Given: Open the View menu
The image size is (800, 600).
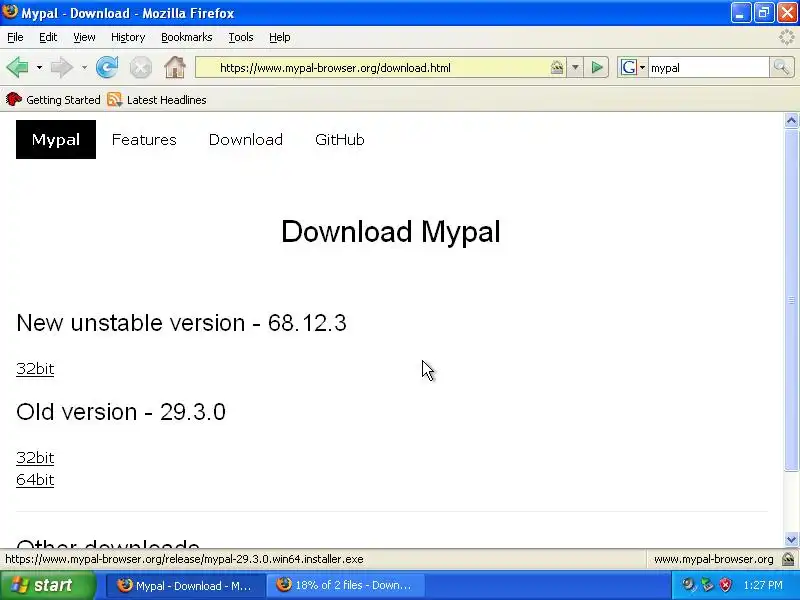Looking at the screenshot, I should tap(84, 37).
